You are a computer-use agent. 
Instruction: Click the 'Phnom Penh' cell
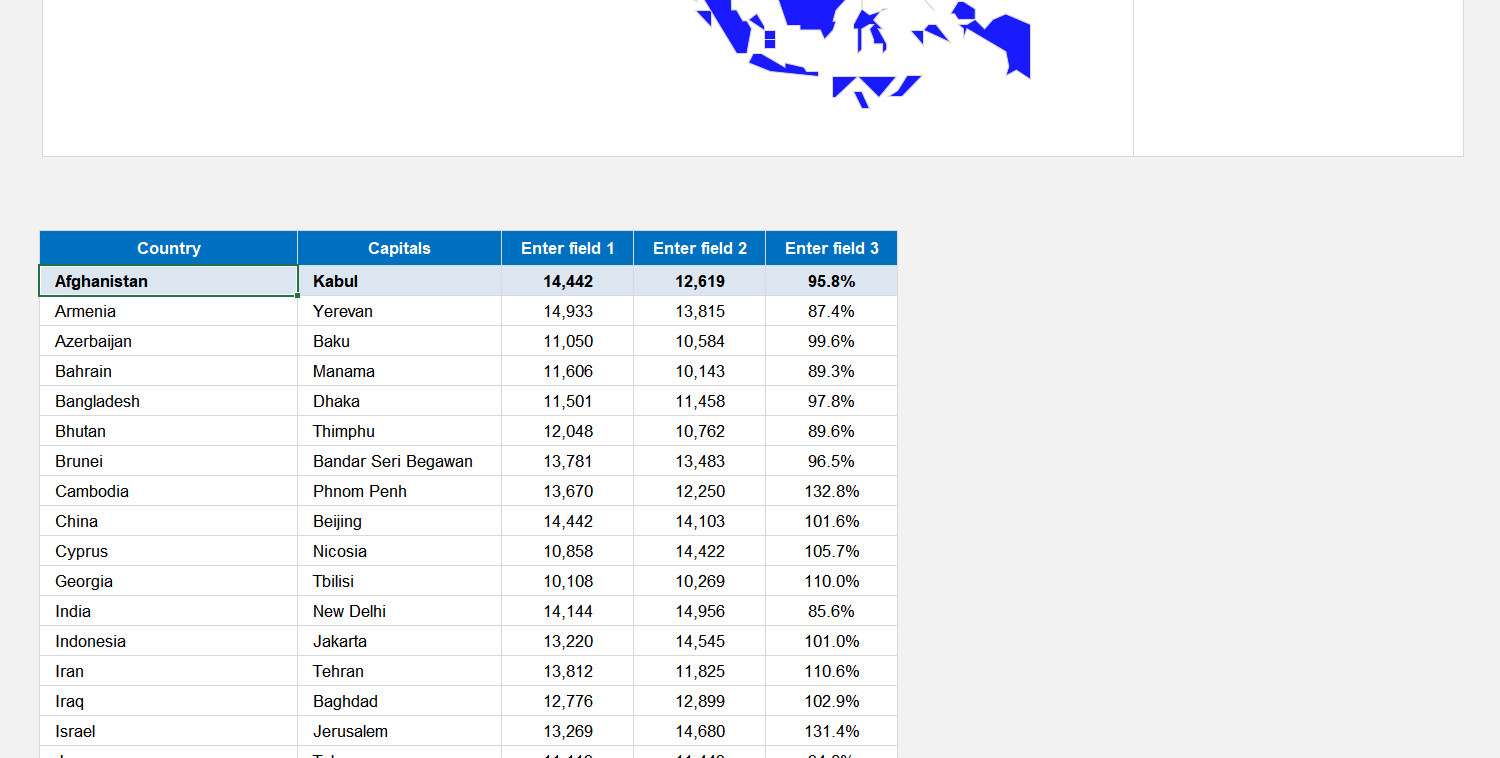click(399, 491)
